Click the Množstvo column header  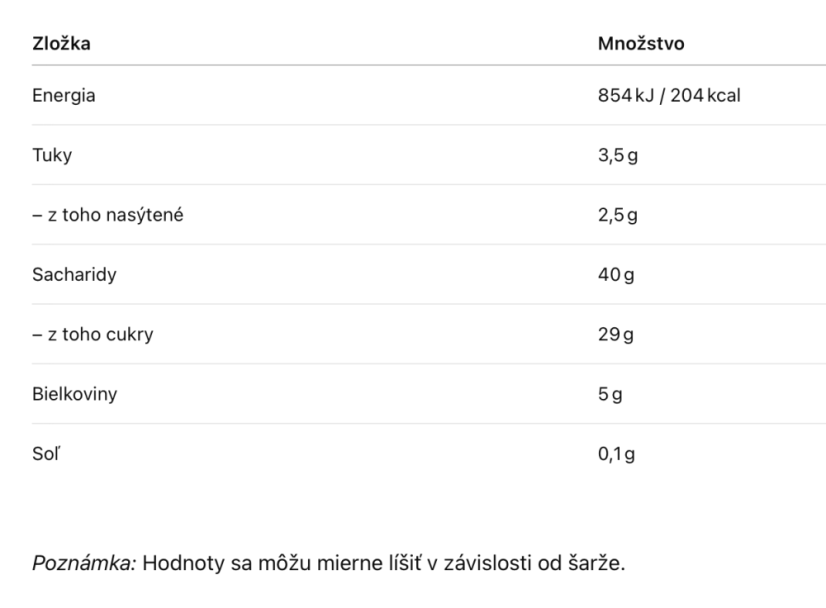tap(641, 43)
